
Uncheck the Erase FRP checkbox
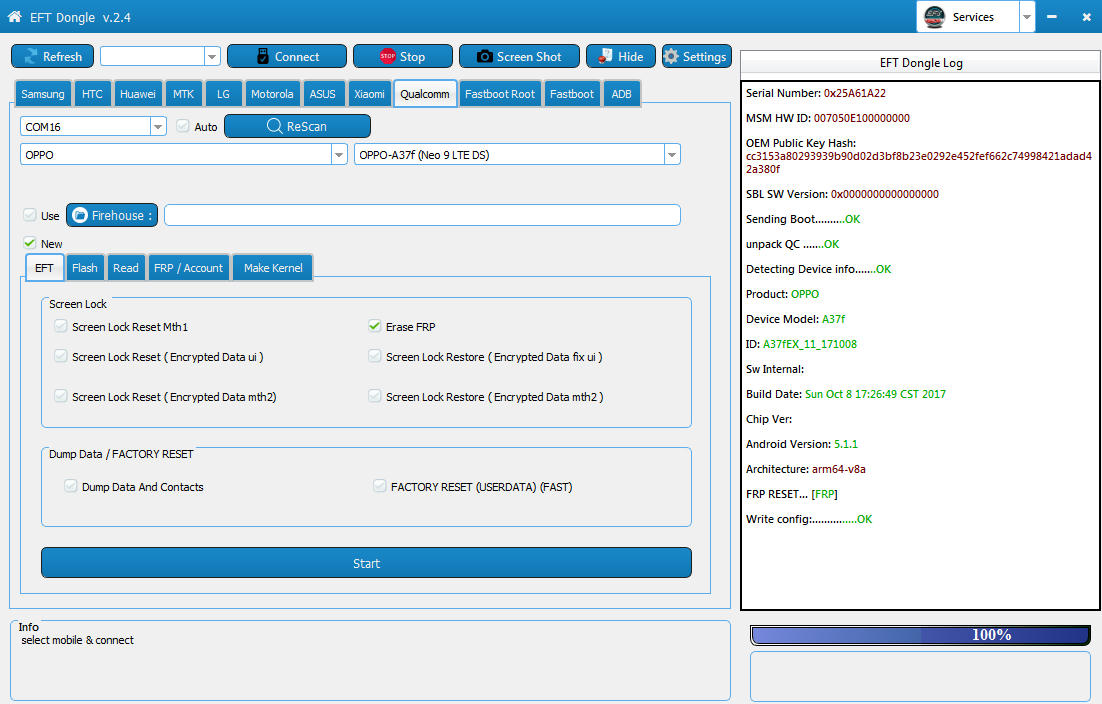[x=375, y=326]
